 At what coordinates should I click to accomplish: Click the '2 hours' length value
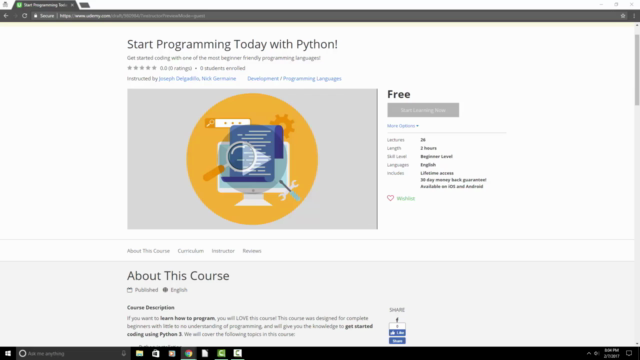click(429, 148)
